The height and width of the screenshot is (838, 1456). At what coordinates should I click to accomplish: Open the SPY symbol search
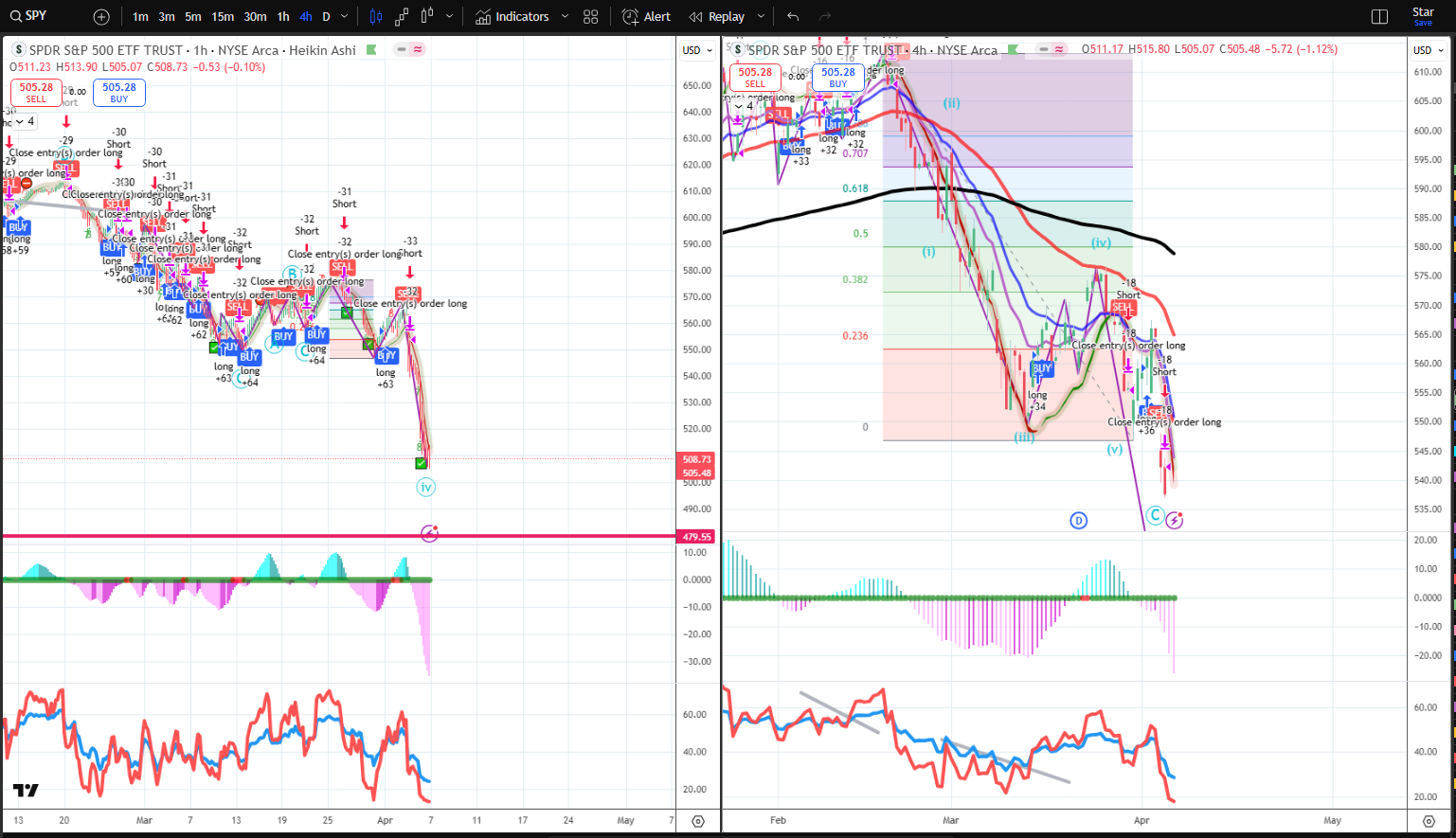click(x=28, y=16)
